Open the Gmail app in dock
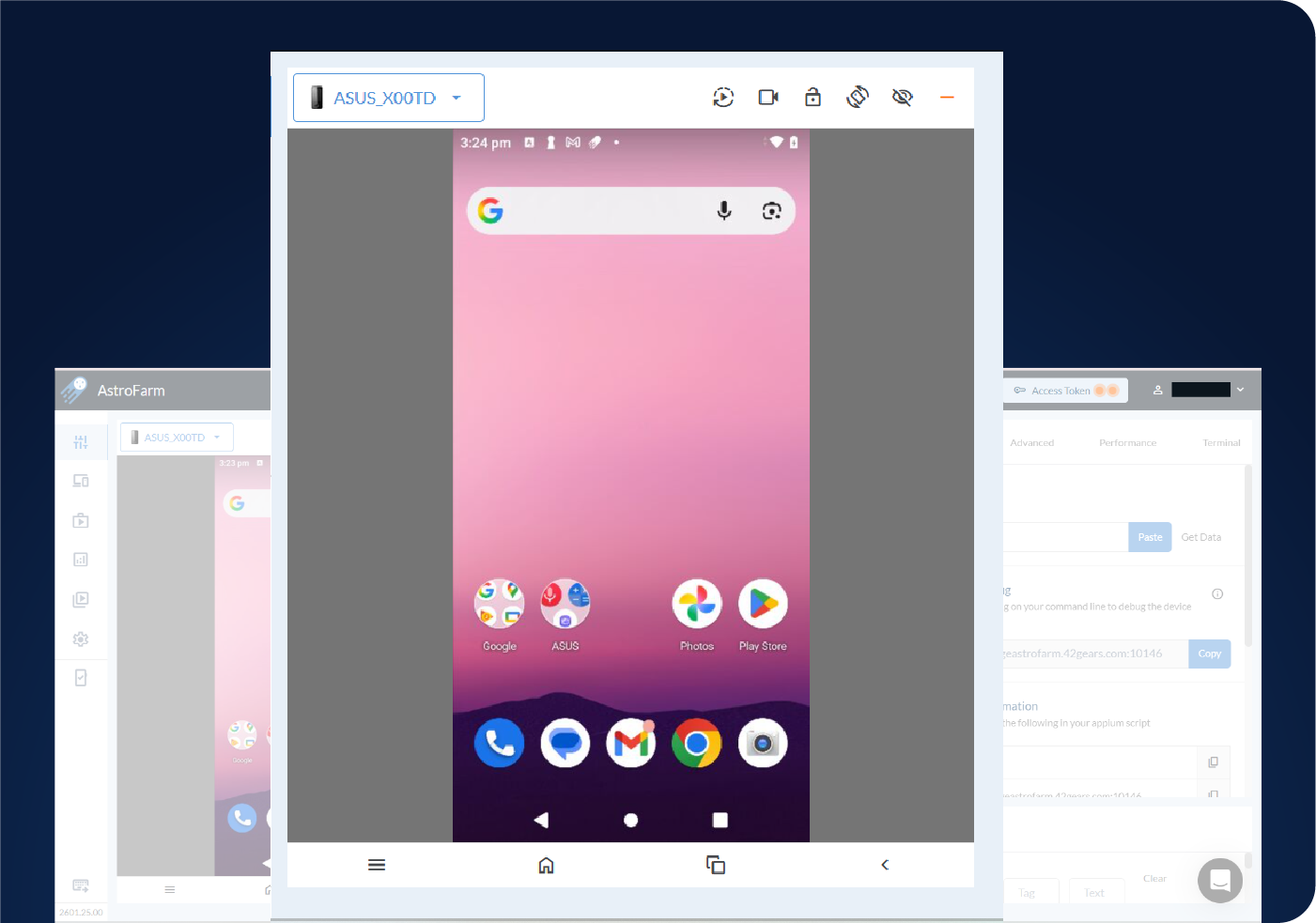The image size is (1316, 923). tap(631, 744)
